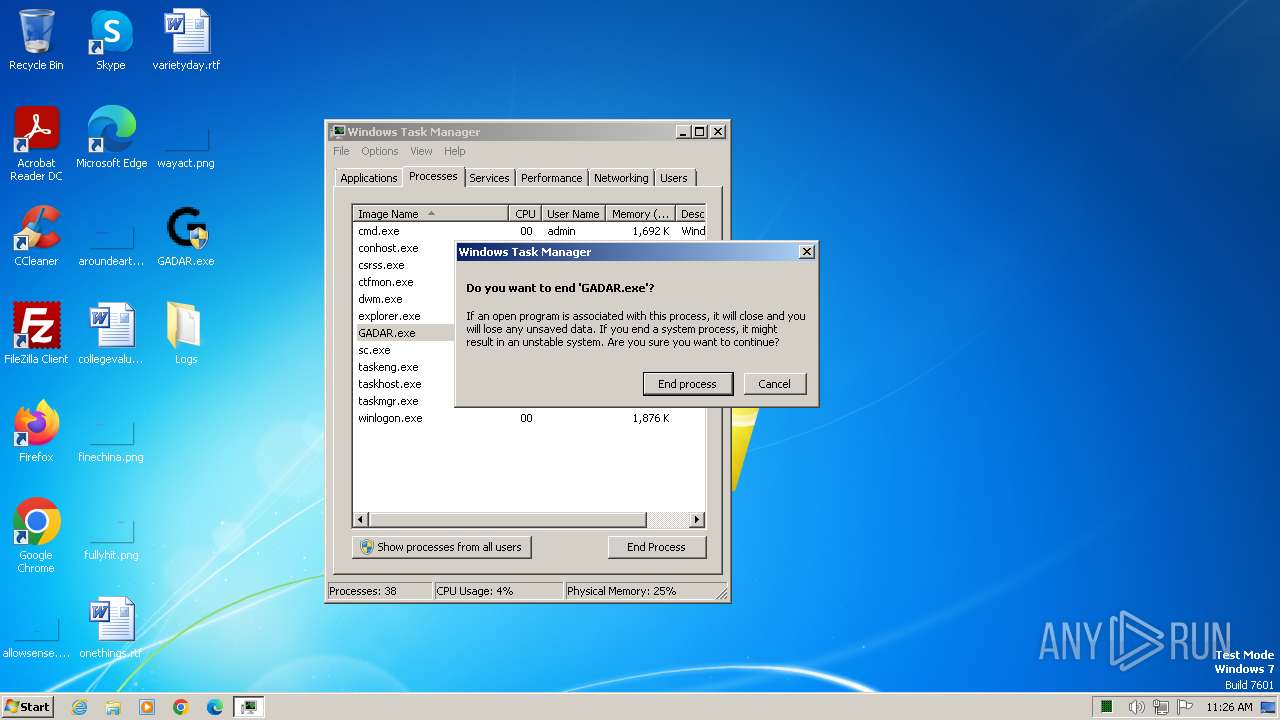
Task: Open the Skype desktop shortcut
Action: click(110, 40)
